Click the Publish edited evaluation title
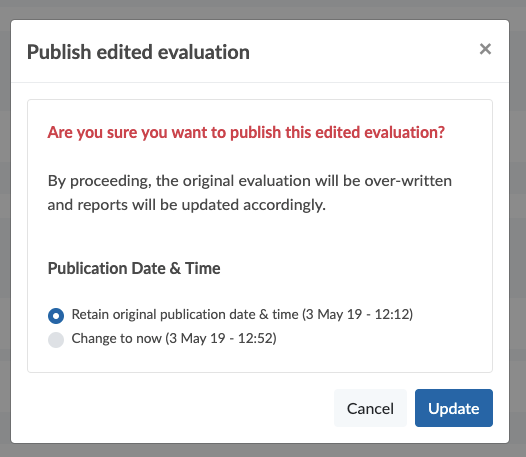The width and height of the screenshot is (526, 457). pyautogui.click(x=138, y=52)
